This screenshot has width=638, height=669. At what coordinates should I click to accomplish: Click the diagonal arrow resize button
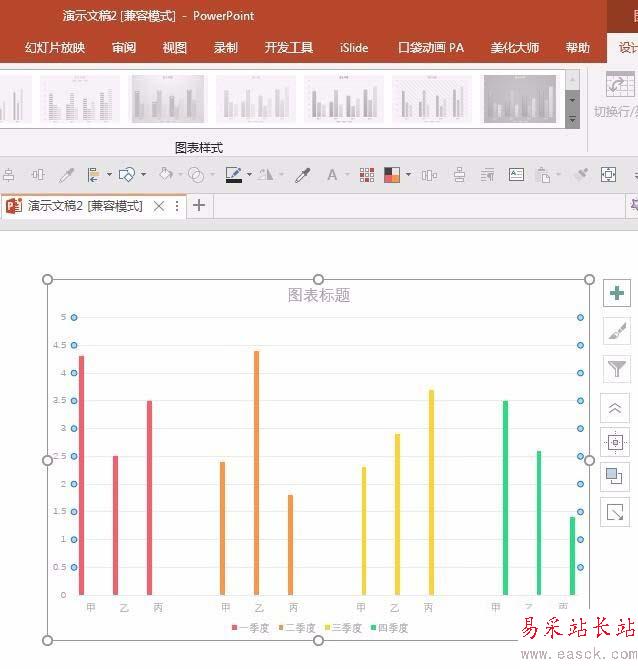pos(615,512)
